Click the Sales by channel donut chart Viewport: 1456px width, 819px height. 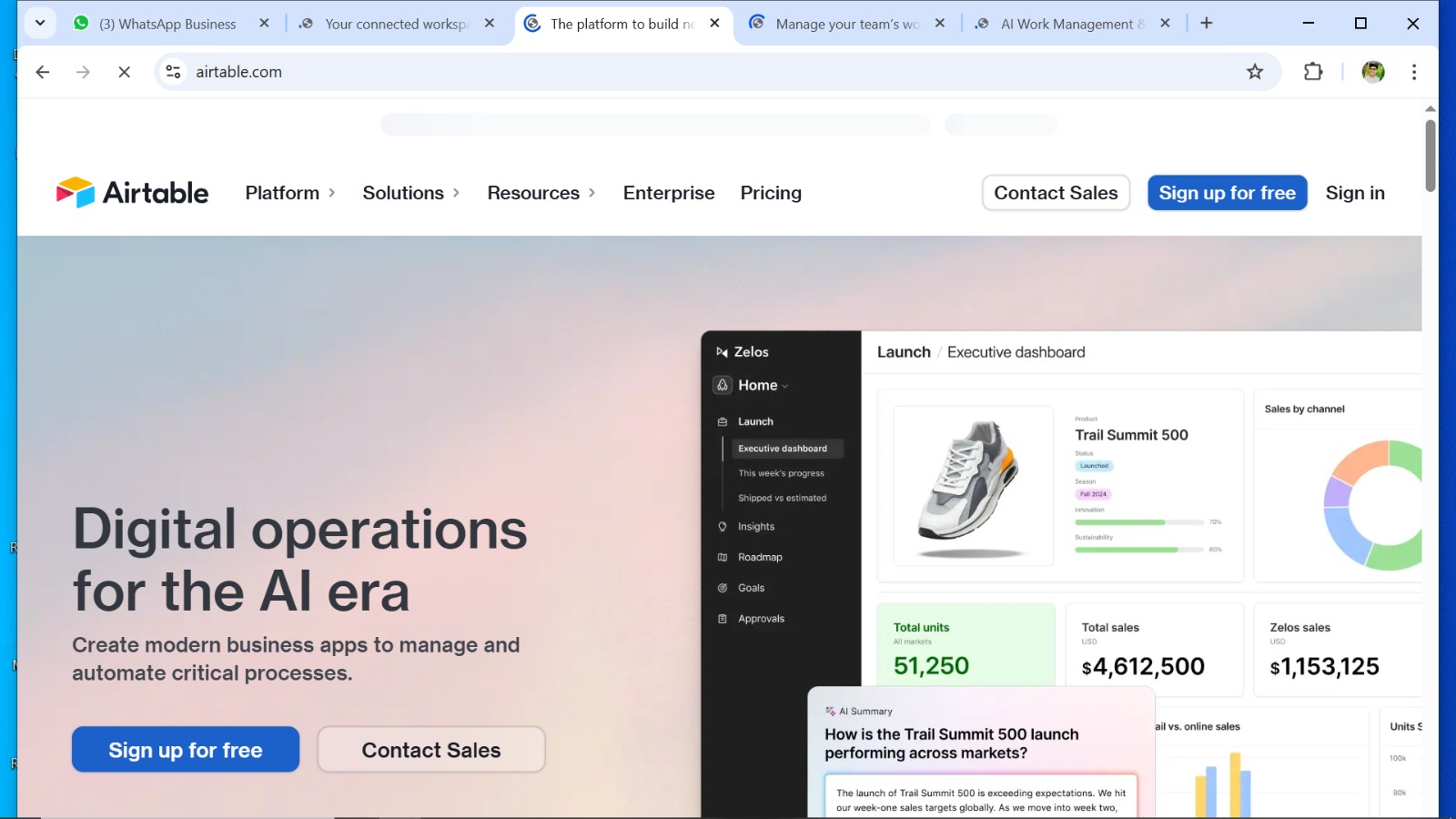click(x=1372, y=505)
